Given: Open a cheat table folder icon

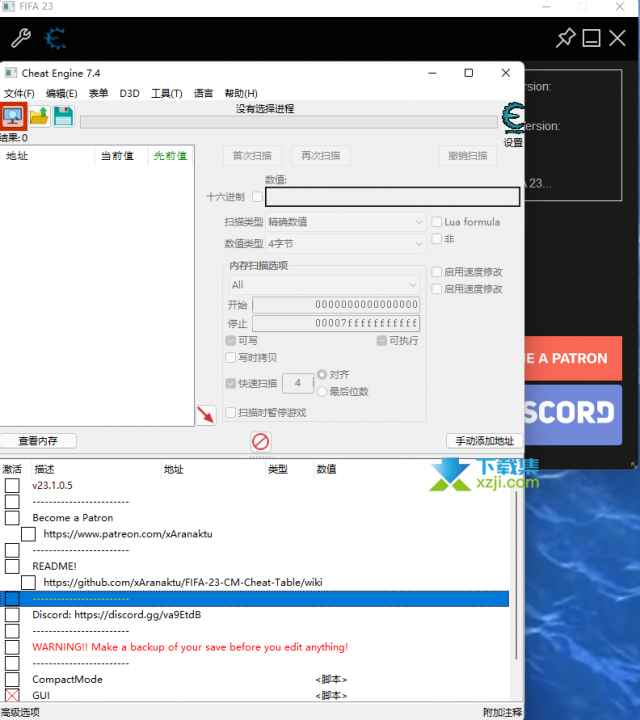Looking at the screenshot, I should tap(39, 116).
